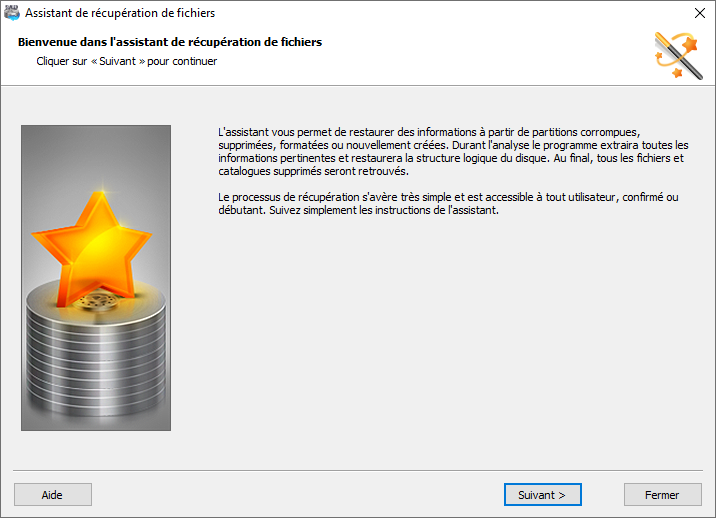Close the wizard with the Fermer button
The image size is (716, 518).
coord(663,495)
